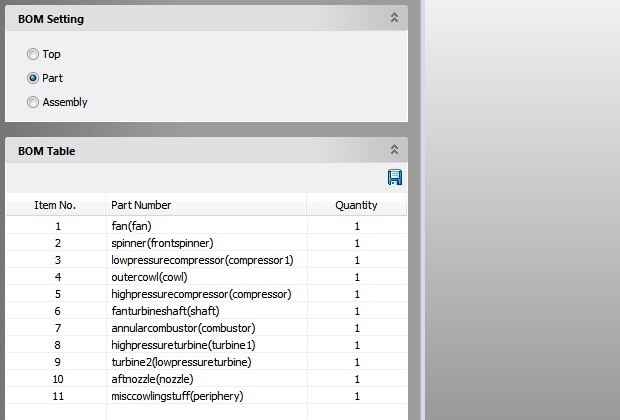Select the aftnozzle(nozzle) entry
Image resolution: width=620 pixels, height=420 pixels.
tap(152, 379)
